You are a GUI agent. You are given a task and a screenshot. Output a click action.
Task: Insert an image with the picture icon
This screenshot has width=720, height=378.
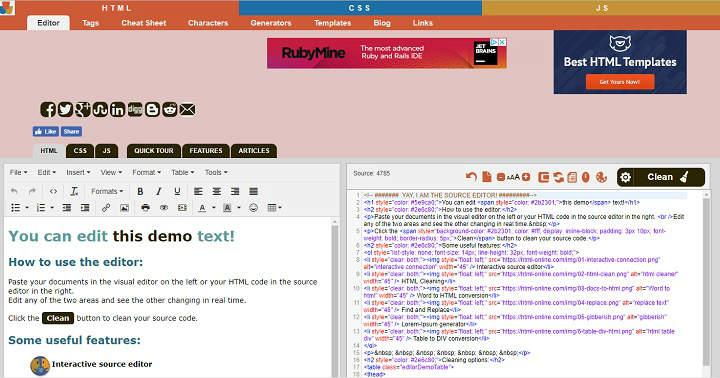click(x=124, y=208)
